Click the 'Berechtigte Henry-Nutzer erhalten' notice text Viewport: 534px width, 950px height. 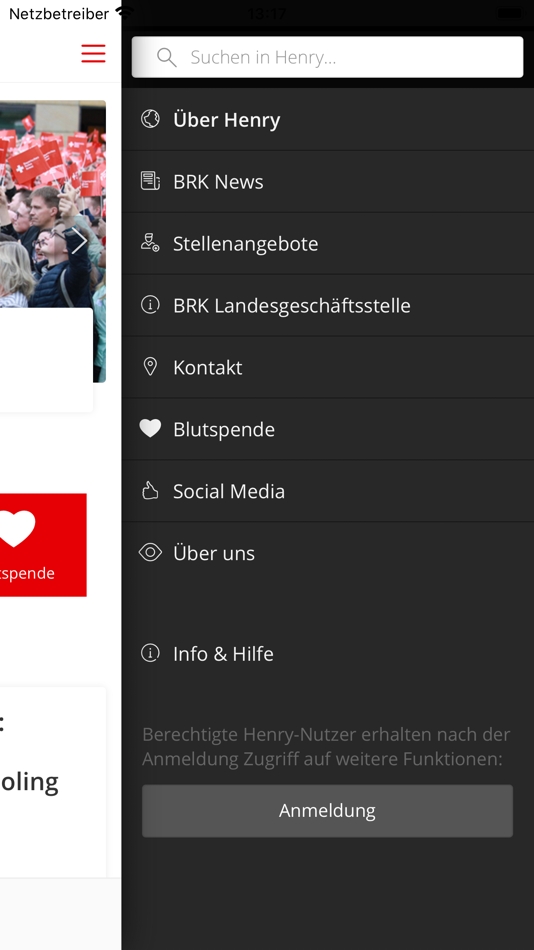tap(326, 746)
